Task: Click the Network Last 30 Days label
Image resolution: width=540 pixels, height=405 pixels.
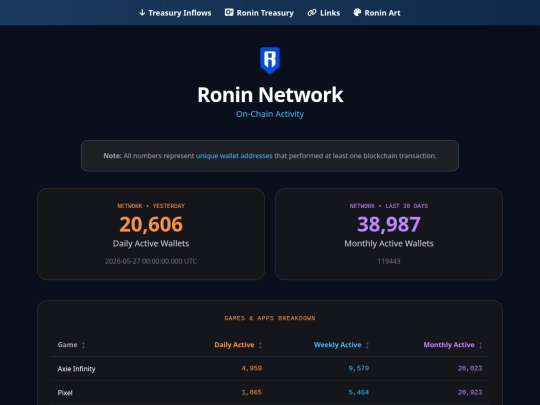Action: pos(389,206)
